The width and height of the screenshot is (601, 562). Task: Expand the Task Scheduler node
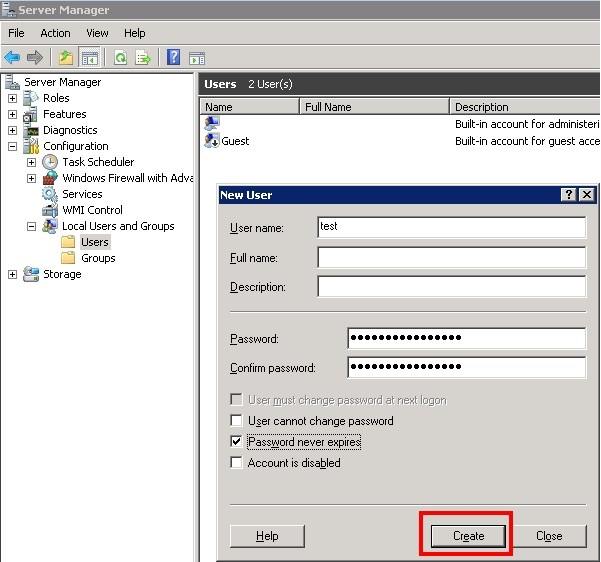31,163
